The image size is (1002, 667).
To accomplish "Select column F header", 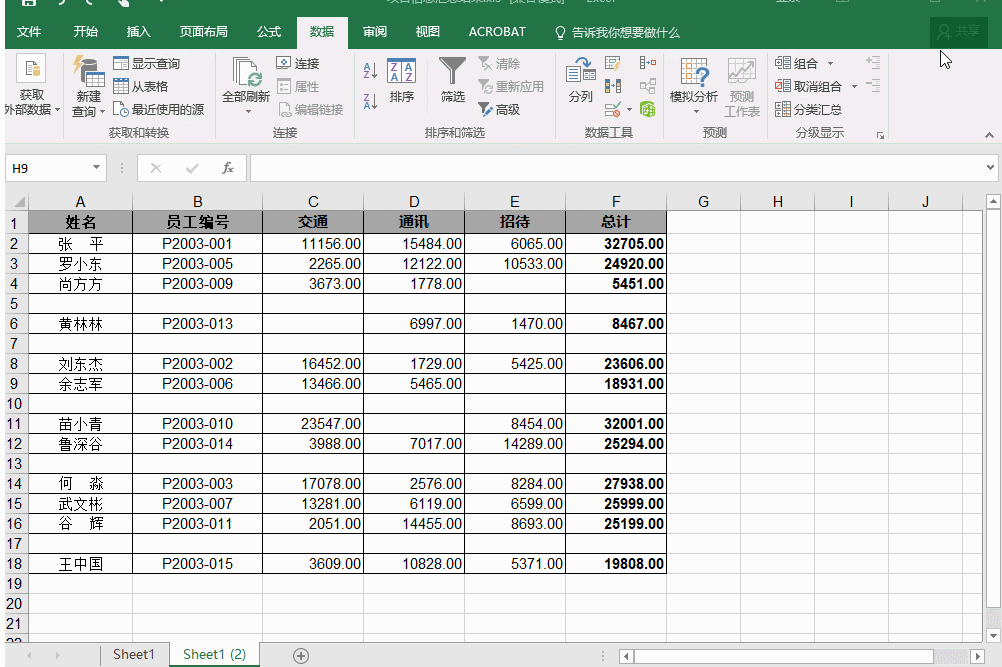I will (x=616, y=202).
